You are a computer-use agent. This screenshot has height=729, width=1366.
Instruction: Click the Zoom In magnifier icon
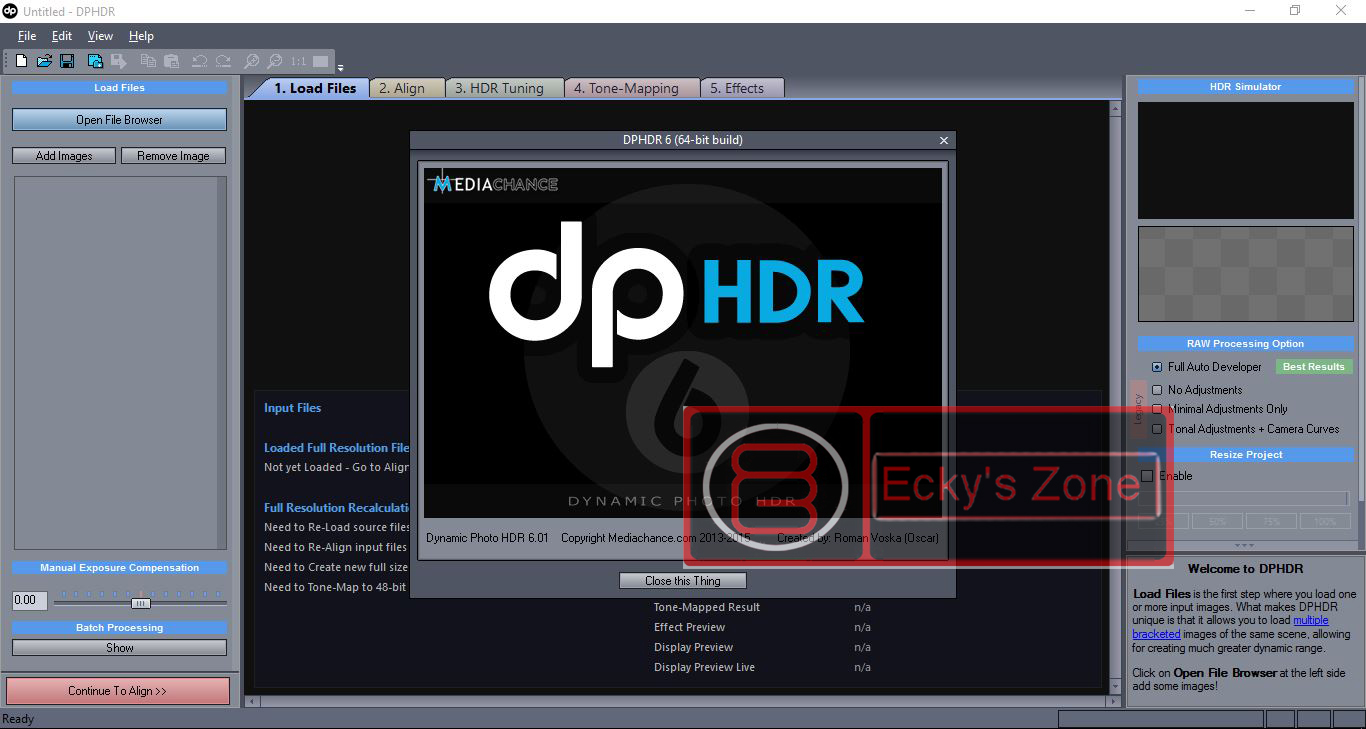[x=251, y=61]
